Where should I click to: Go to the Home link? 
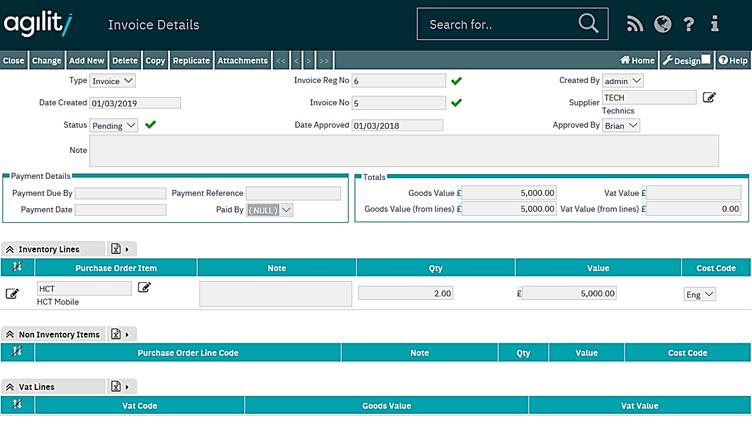[637, 61]
